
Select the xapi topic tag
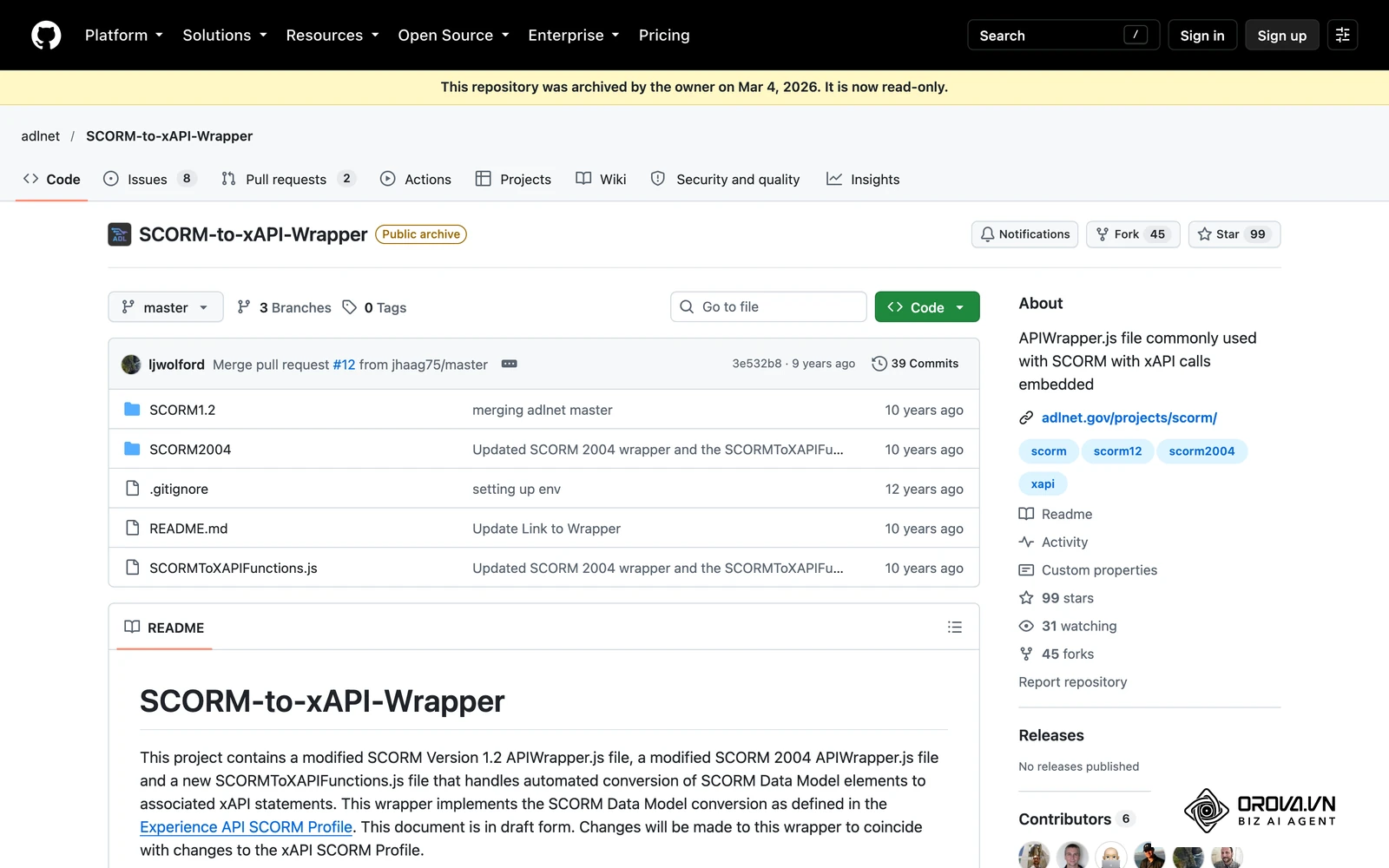point(1043,484)
